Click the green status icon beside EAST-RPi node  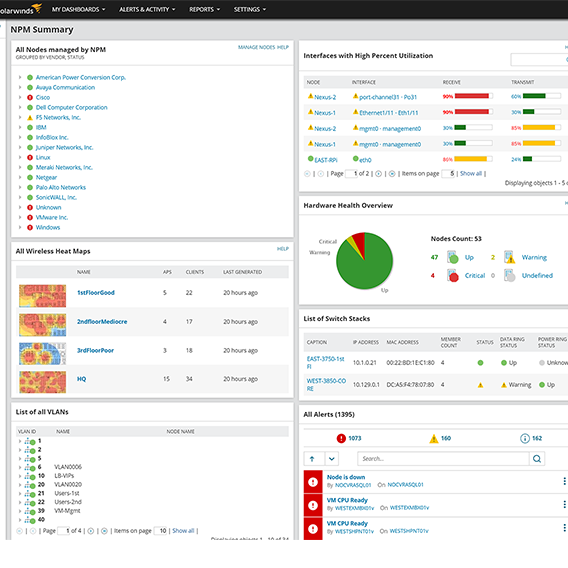tap(310, 159)
